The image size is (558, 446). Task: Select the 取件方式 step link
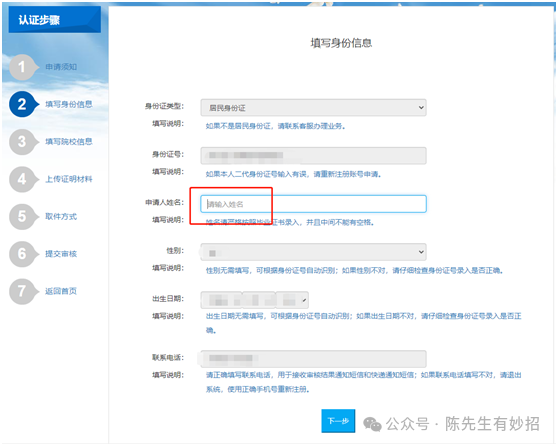(x=61, y=216)
